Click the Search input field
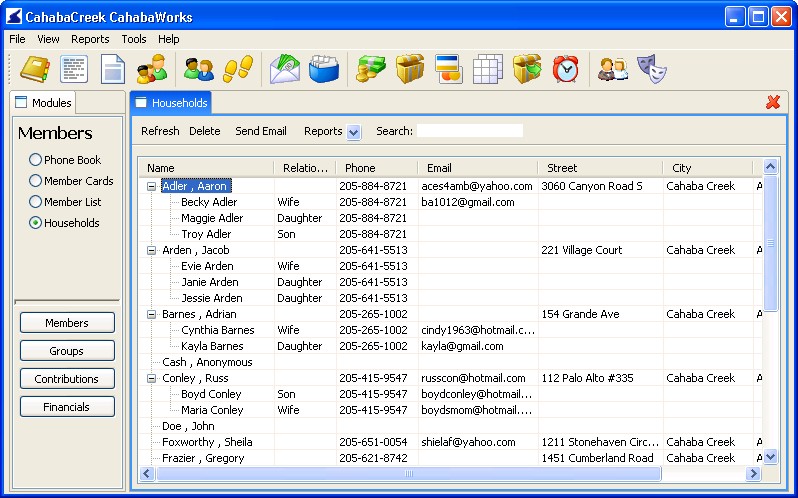Screen dimensions: 798x498 coord(469,131)
